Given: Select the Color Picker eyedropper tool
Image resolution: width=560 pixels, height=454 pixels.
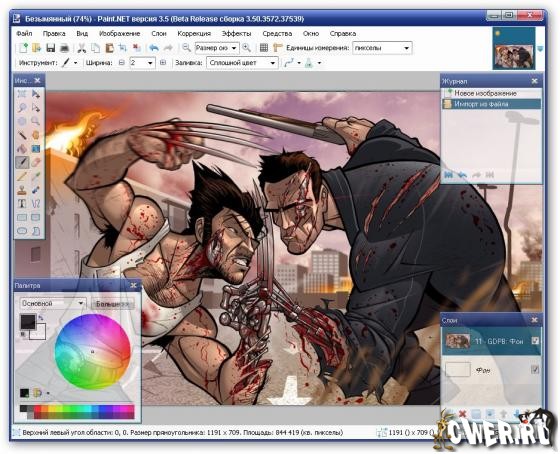Looking at the screenshot, I should [x=36, y=176].
